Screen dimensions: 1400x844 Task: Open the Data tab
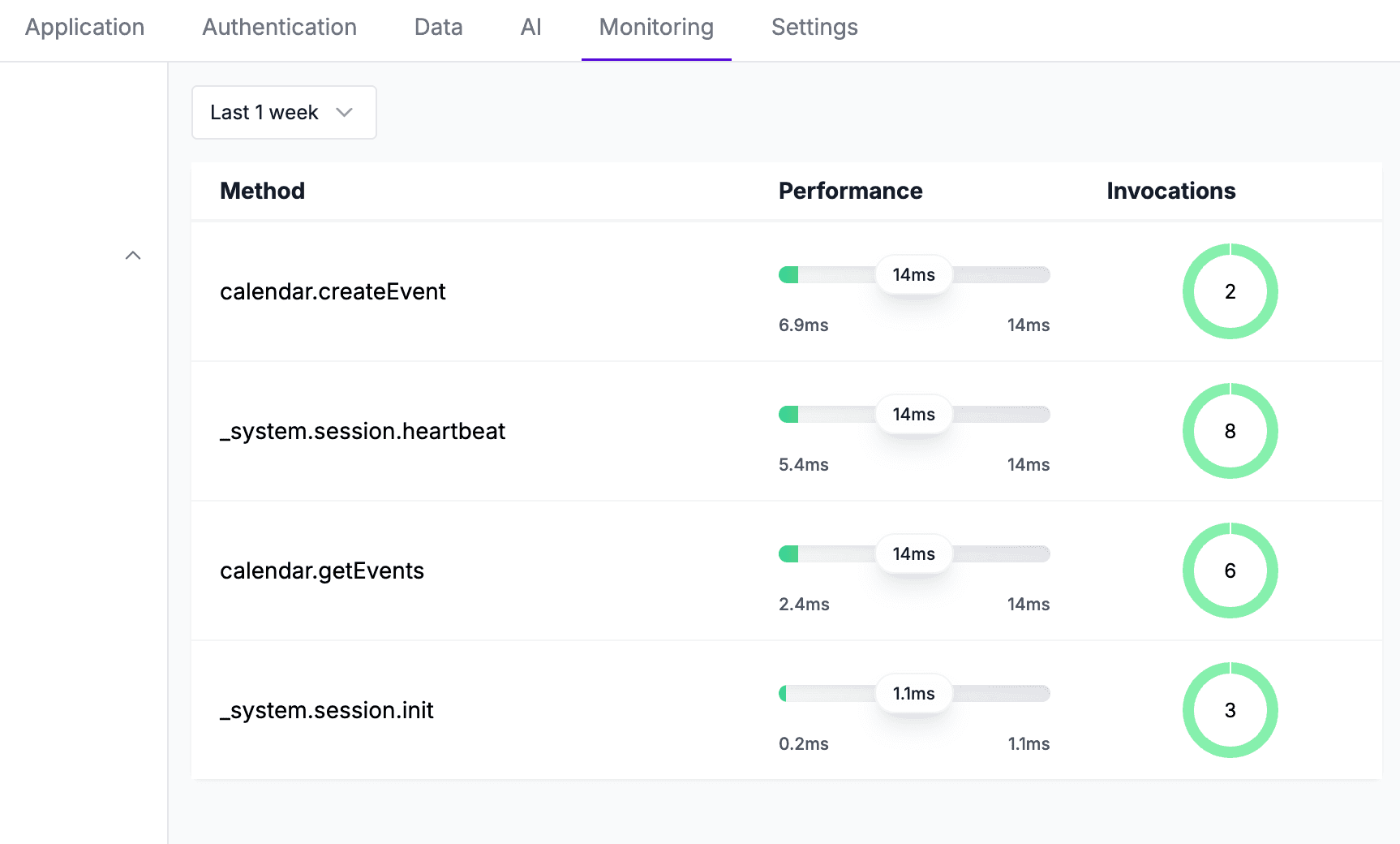point(438,27)
